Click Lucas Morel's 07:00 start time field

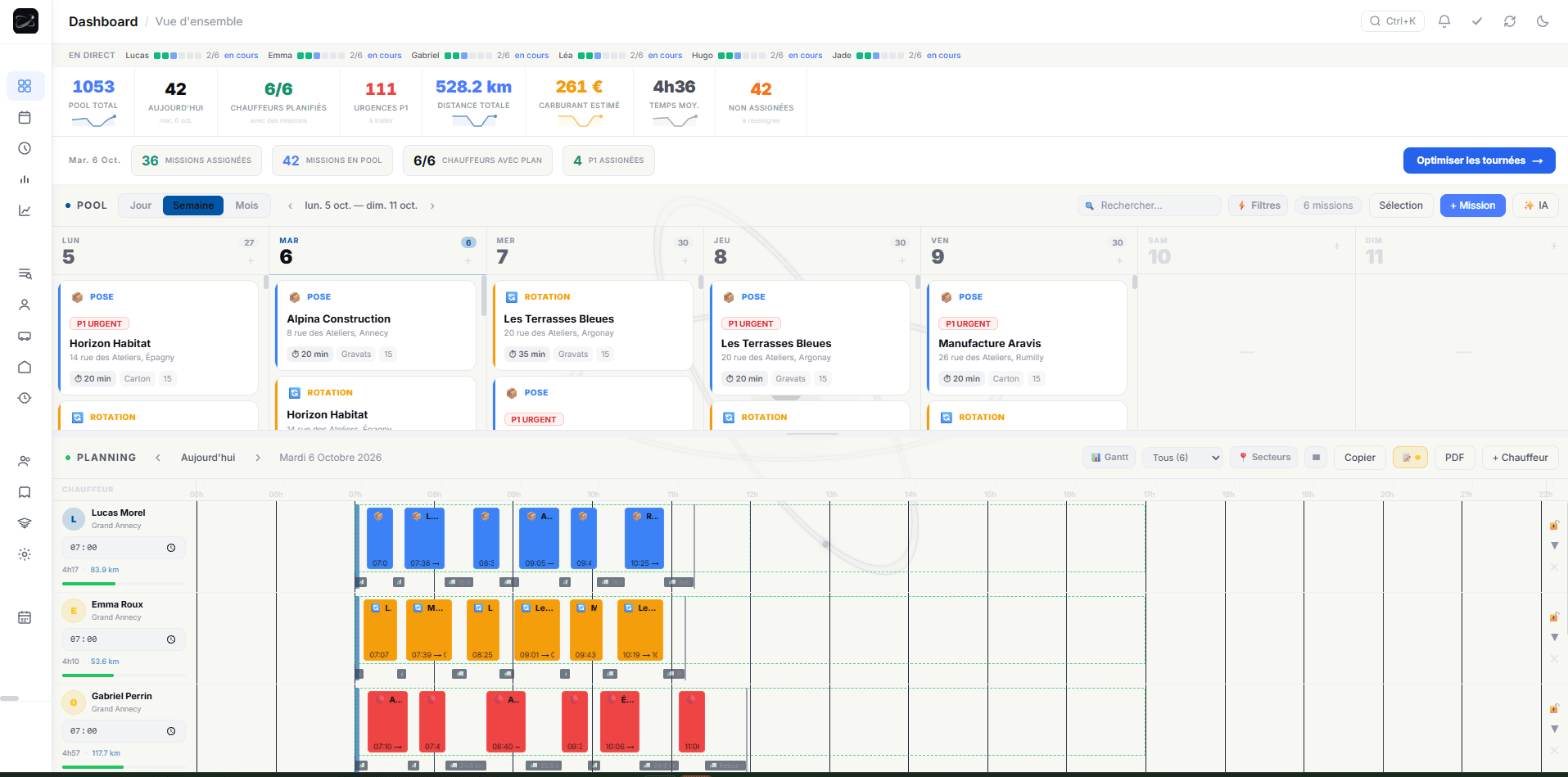[124, 548]
